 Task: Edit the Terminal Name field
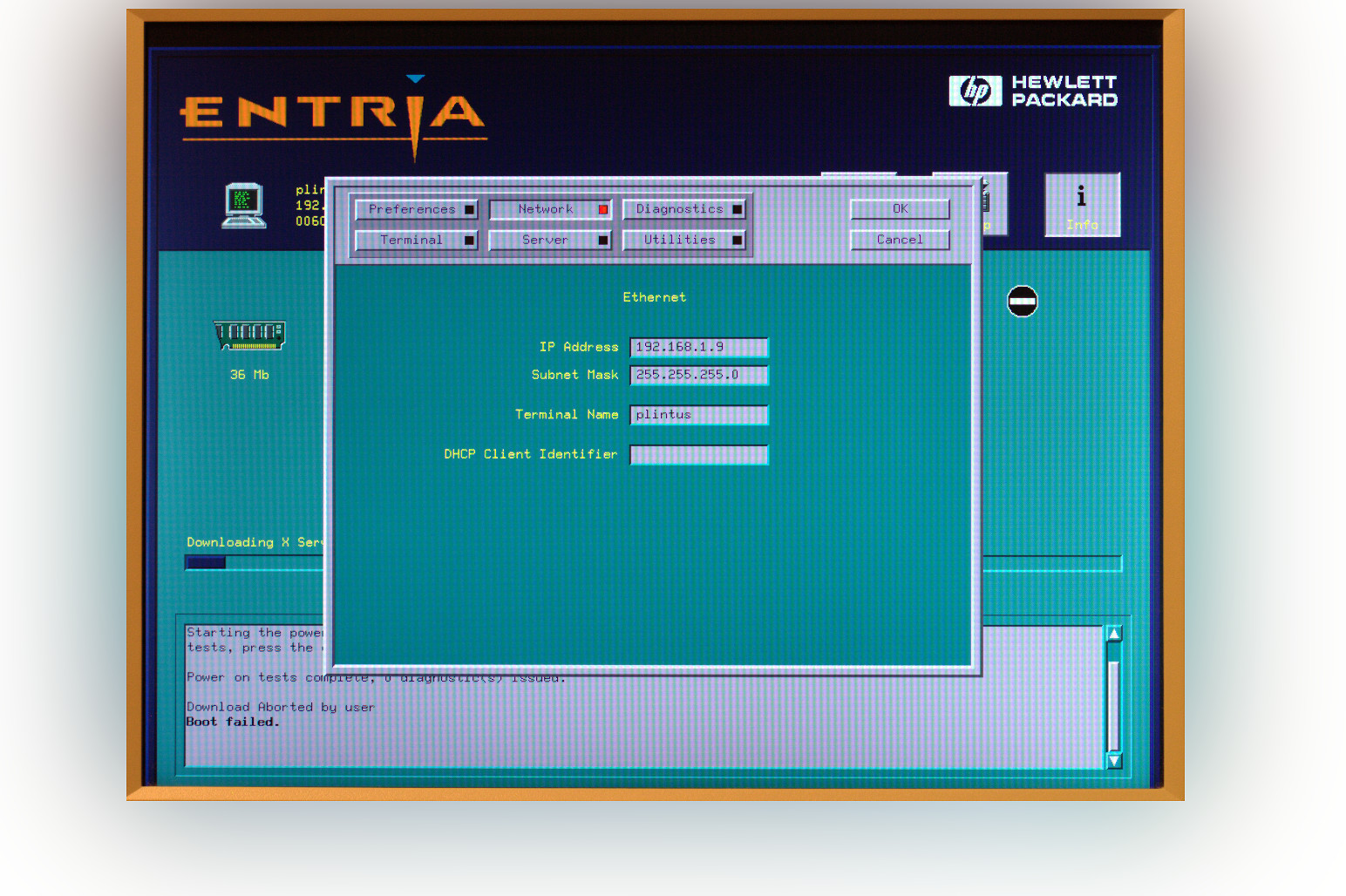698,415
